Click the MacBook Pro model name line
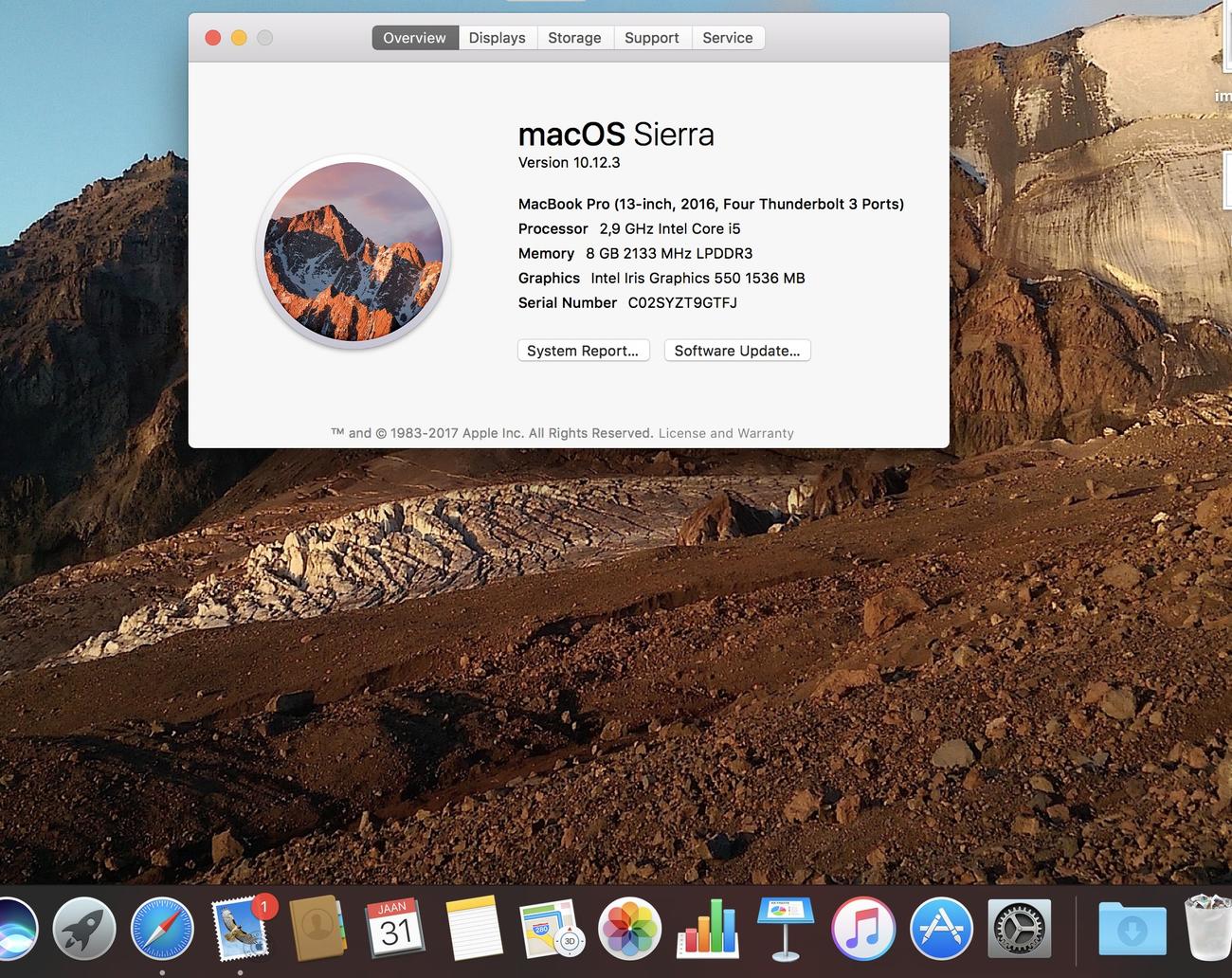Screen dimensions: 1232x978 click(711, 204)
